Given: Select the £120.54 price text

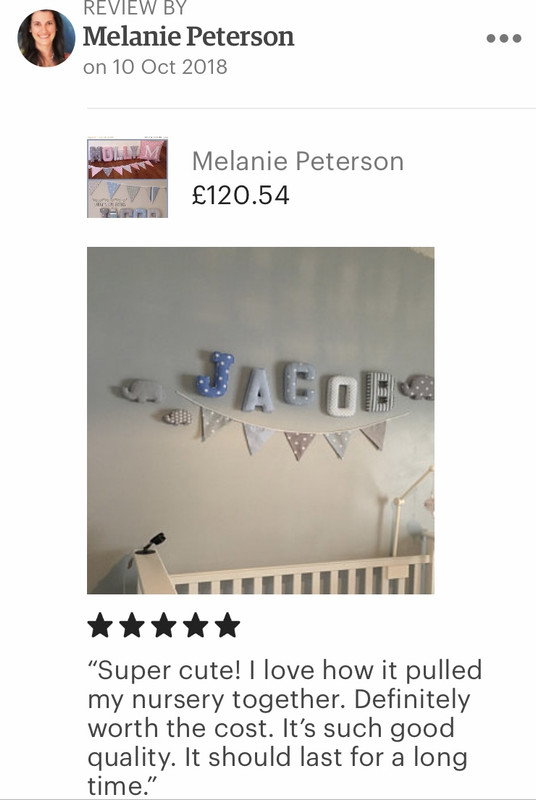Looking at the screenshot, I should point(241,195).
